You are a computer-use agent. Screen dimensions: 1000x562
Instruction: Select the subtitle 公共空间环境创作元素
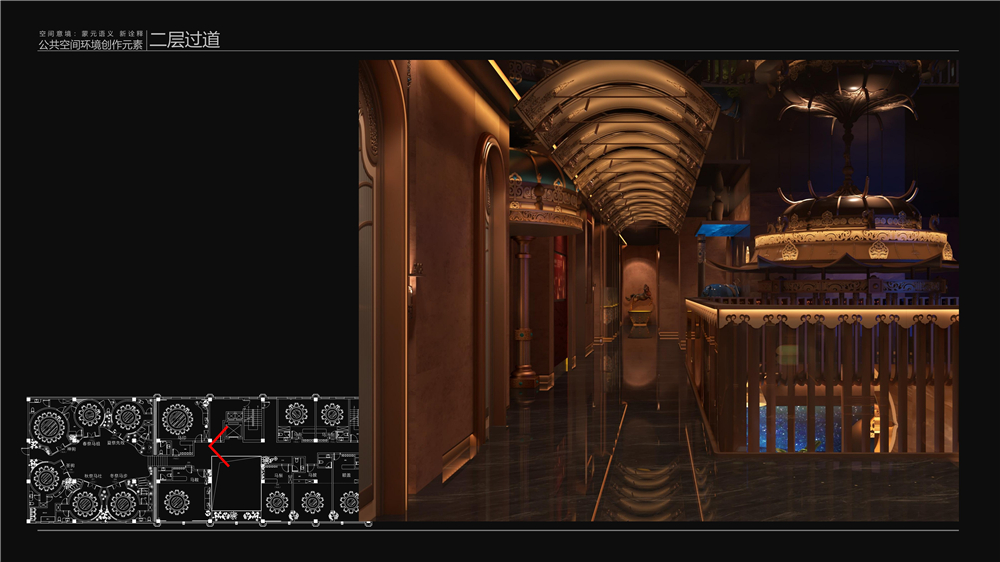pyautogui.click(x=90, y=46)
